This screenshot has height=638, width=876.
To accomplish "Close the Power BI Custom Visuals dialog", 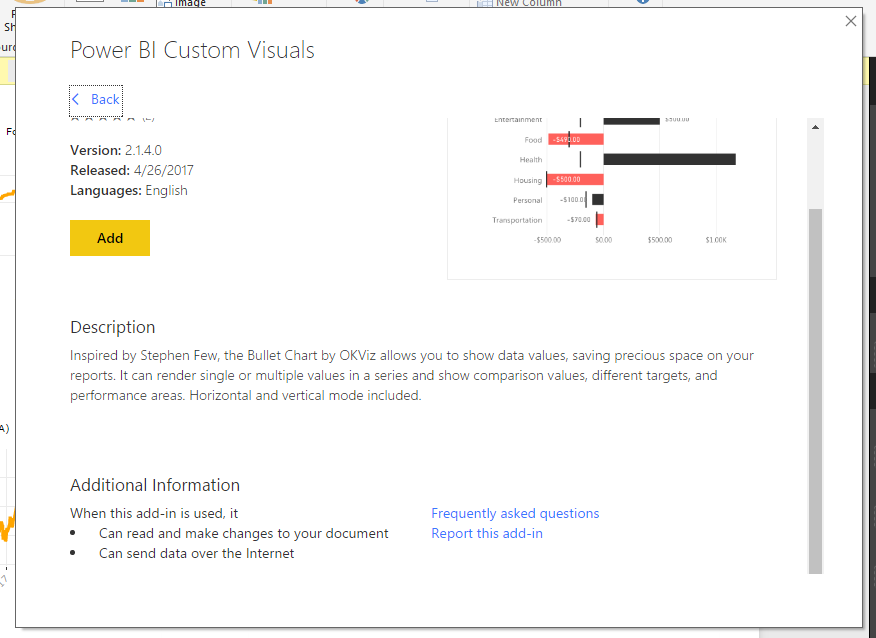I will coord(850,21).
